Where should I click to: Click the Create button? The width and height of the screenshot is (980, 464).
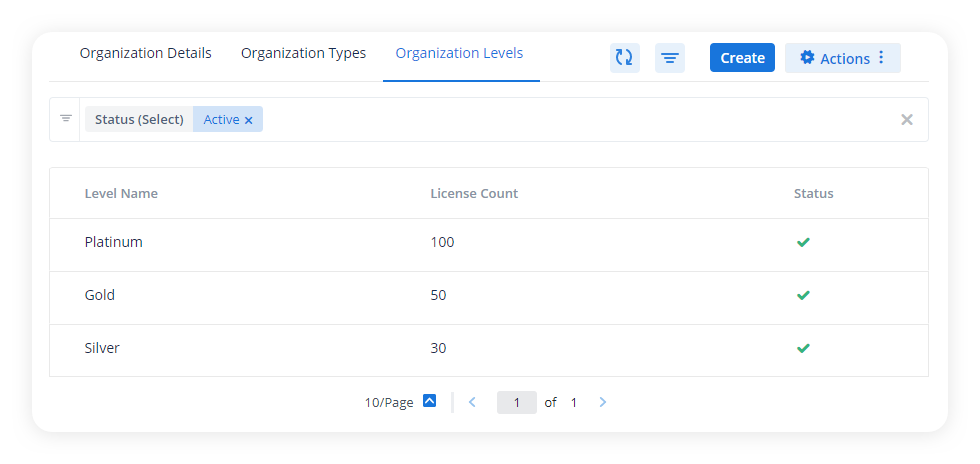tap(742, 58)
